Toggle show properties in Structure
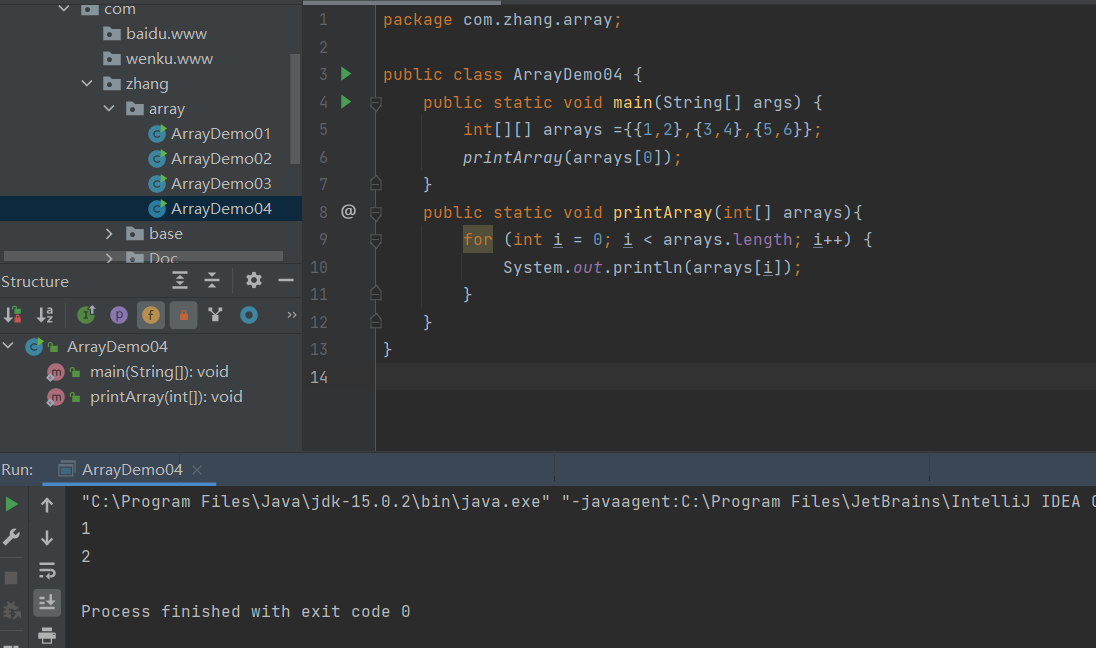This screenshot has width=1096, height=648. [x=119, y=315]
